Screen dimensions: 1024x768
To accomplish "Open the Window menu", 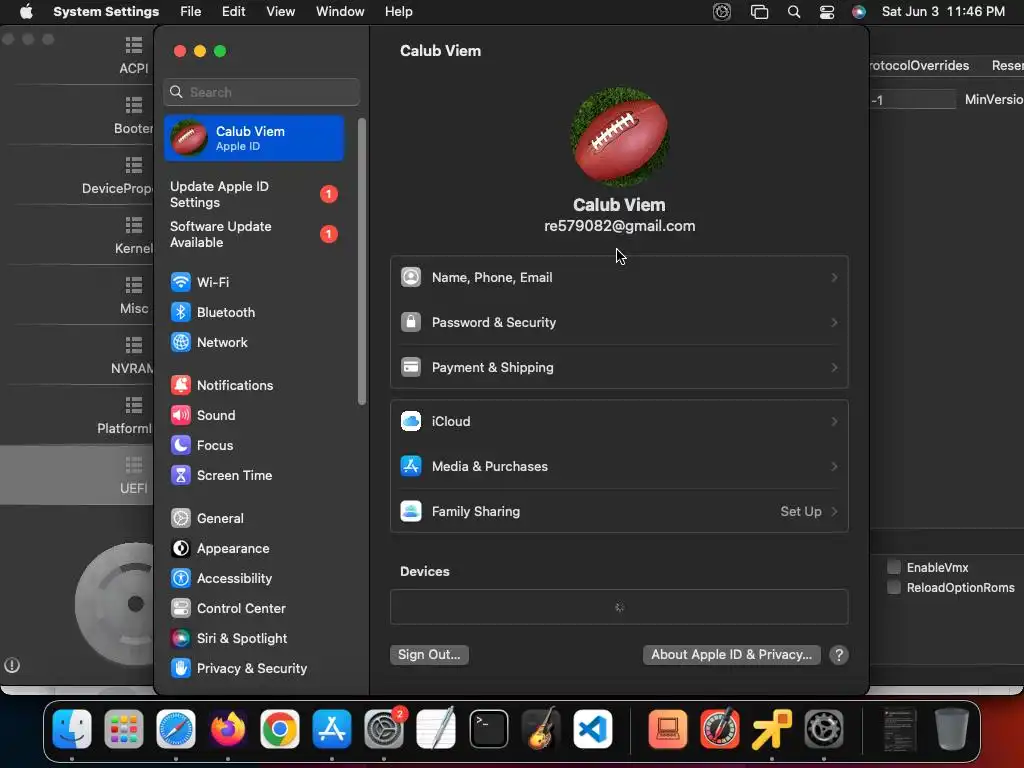I will 340,12.
